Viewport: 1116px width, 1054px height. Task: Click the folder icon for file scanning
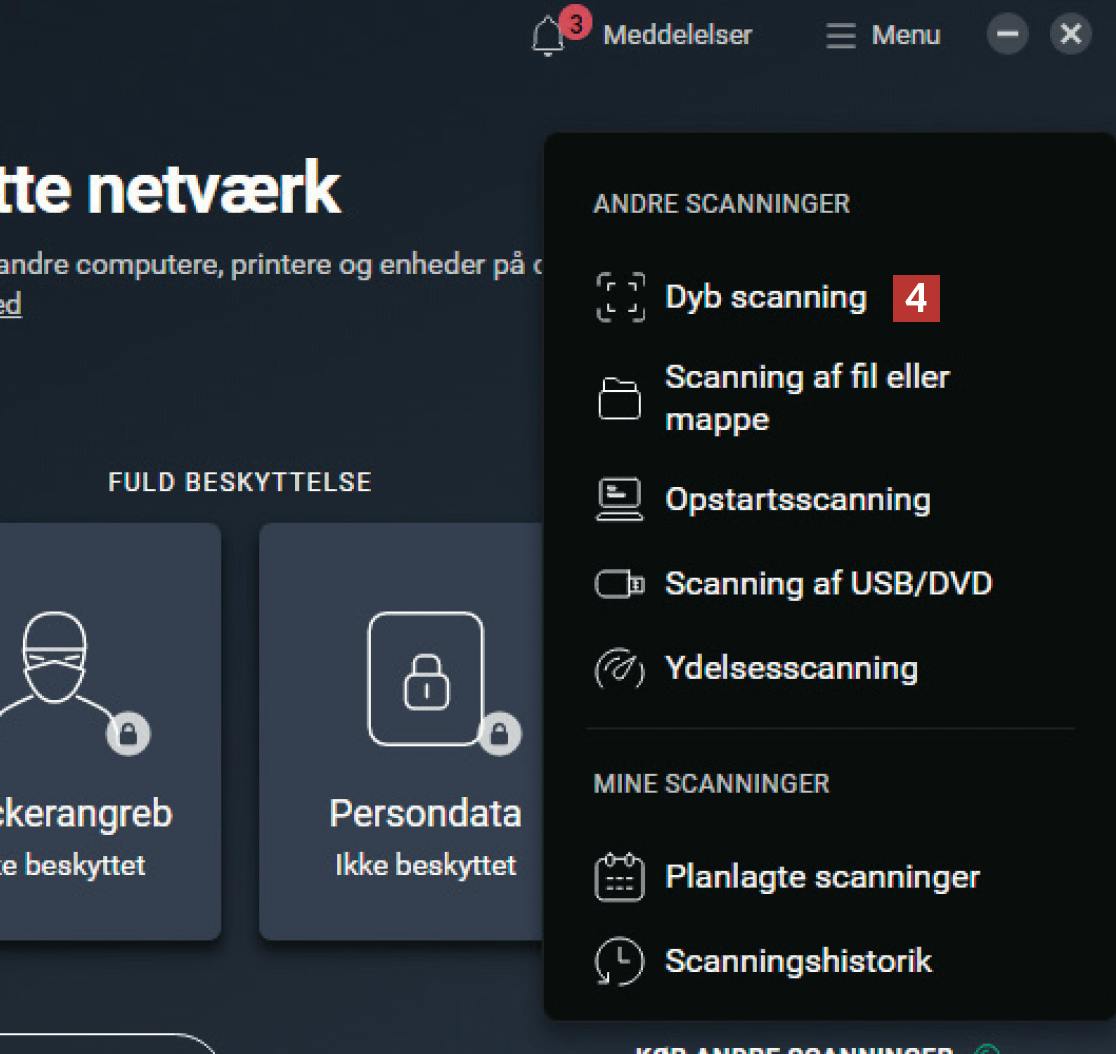click(x=620, y=398)
